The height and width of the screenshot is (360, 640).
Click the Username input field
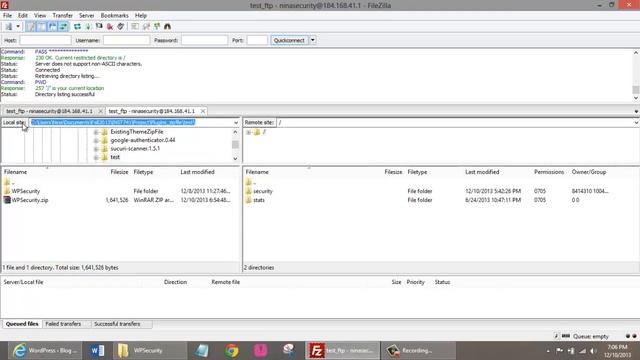(x=126, y=40)
